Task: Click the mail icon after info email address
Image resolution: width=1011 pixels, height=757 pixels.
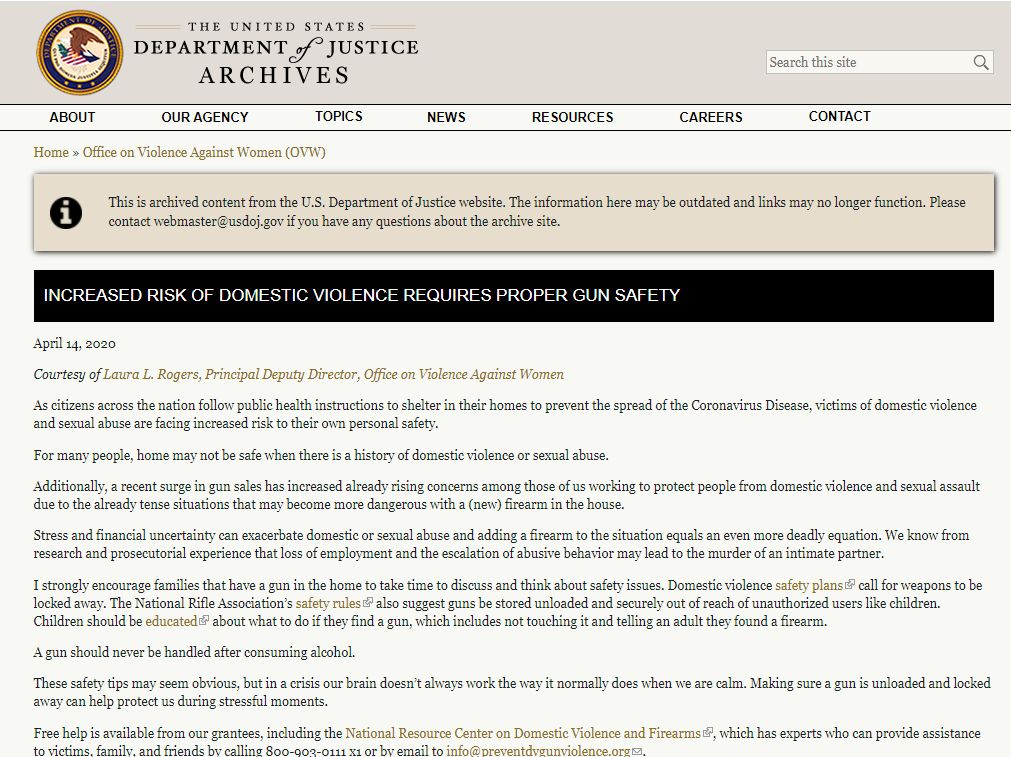Action: 637,751
